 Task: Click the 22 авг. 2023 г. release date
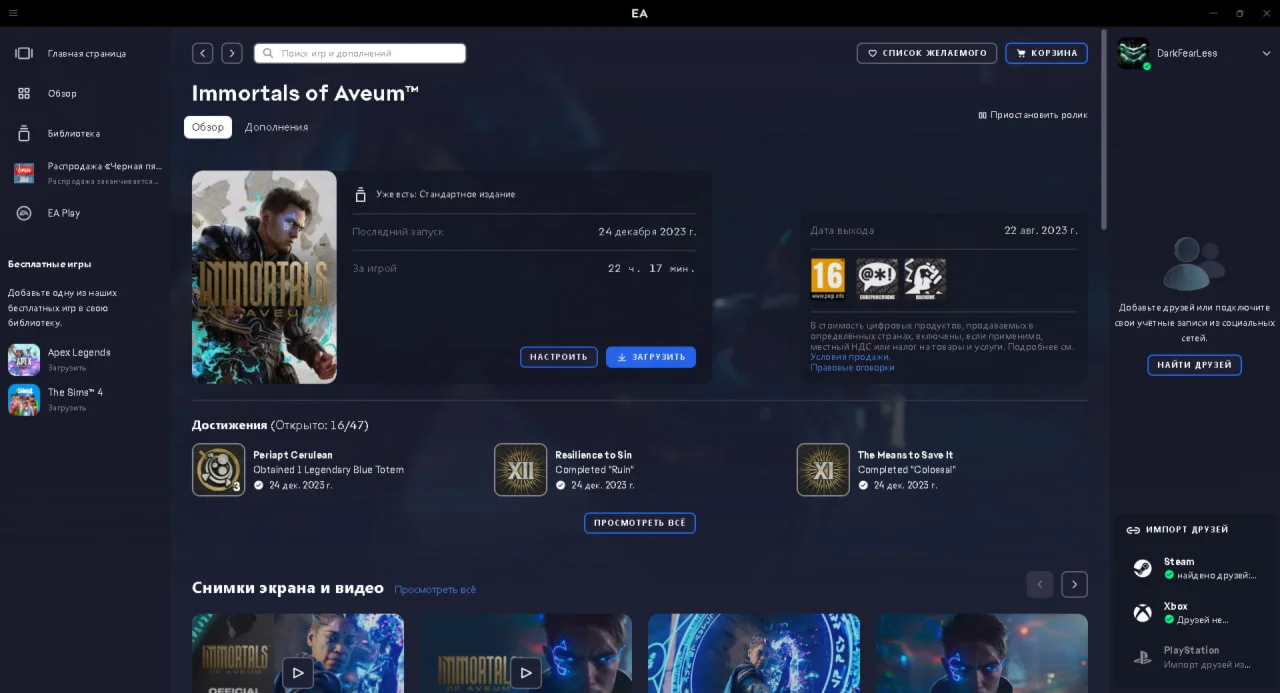click(x=1041, y=230)
